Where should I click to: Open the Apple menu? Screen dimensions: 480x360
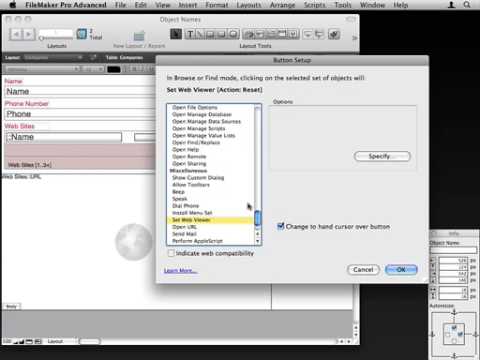pos(13,5)
